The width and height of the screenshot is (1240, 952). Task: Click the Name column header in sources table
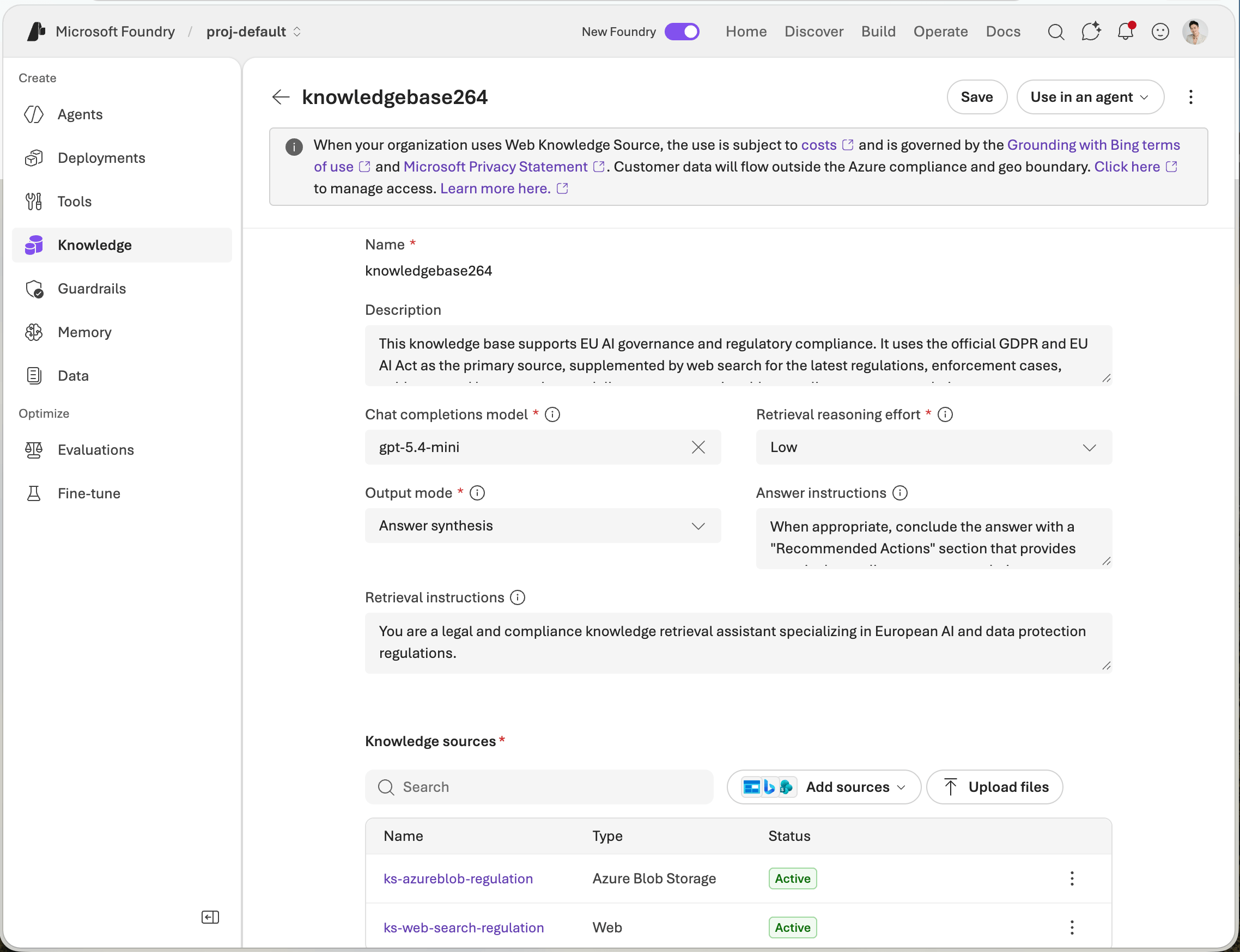pyautogui.click(x=403, y=836)
